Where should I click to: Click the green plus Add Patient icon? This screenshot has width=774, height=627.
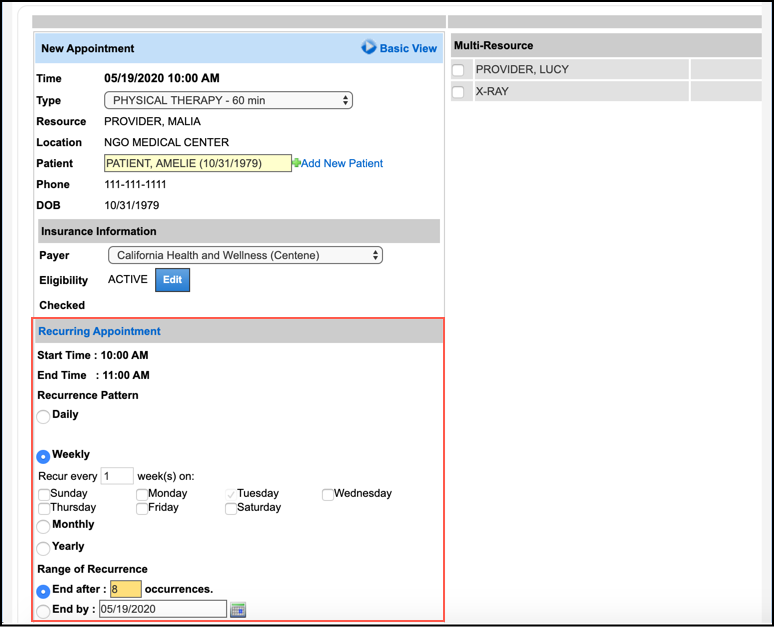(x=296, y=163)
